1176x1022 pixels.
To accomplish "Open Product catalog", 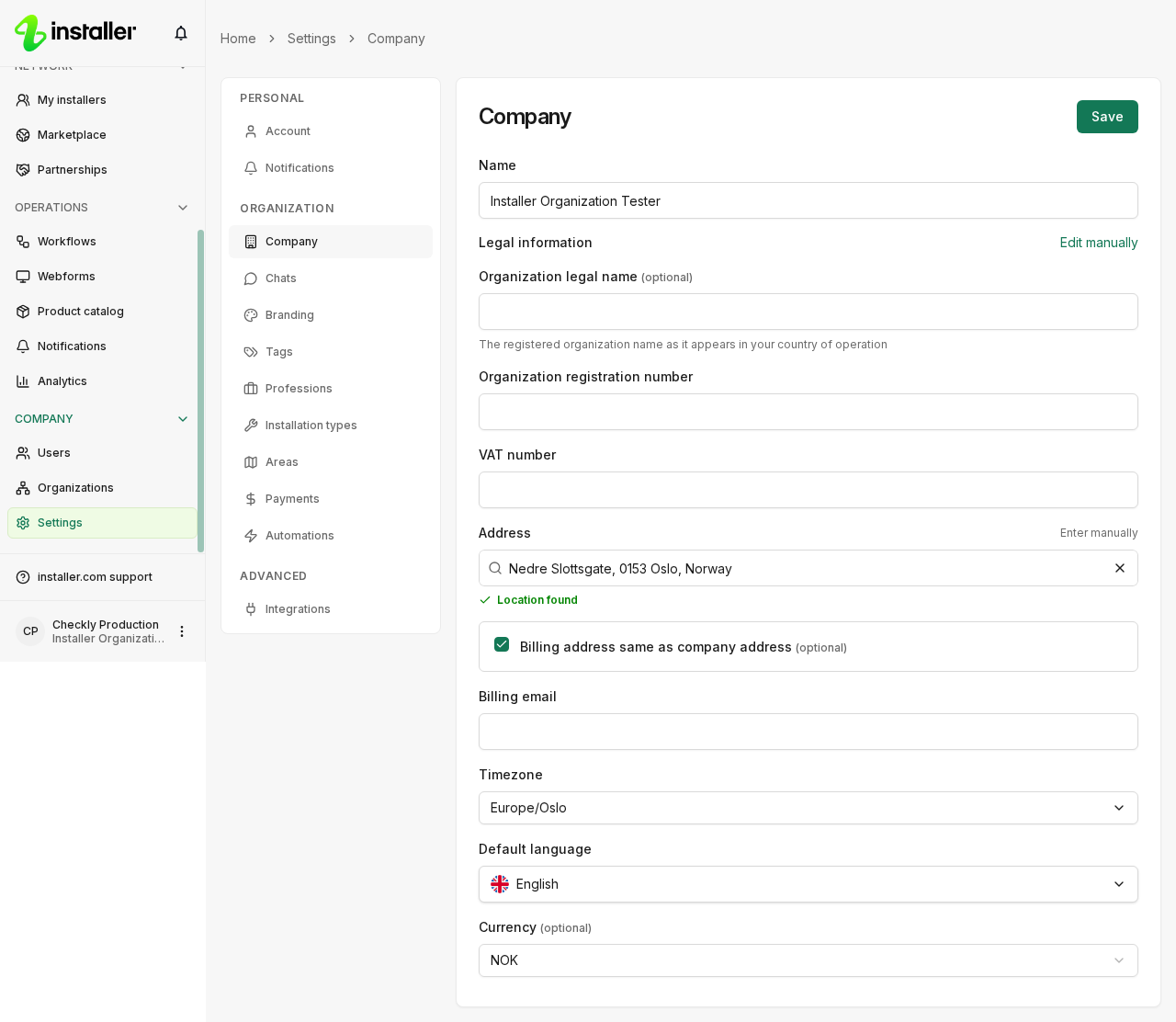I will click(102, 312).
